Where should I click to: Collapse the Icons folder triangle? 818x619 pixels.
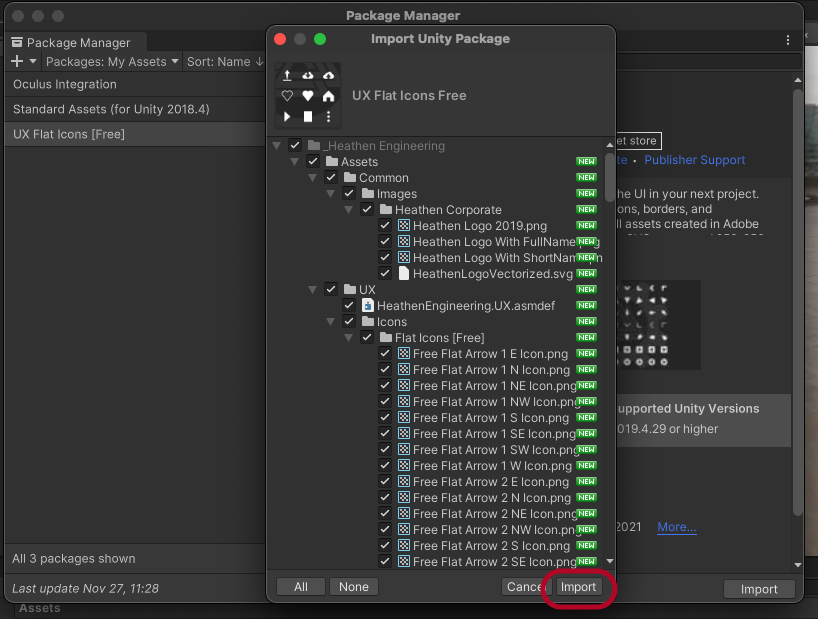[x=330, y=322]
